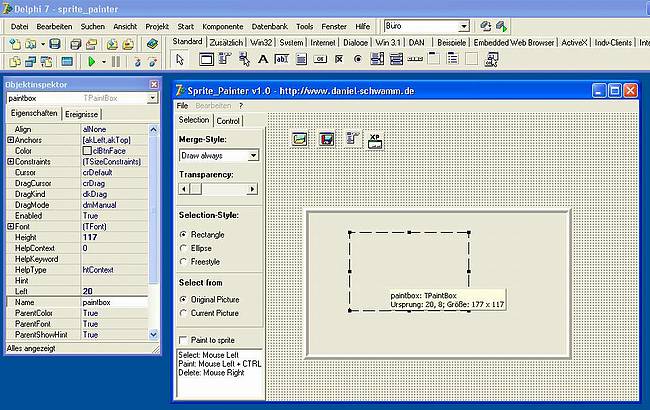Run the project with green arrow
The image size is (650, 410).
coord(92,62)
